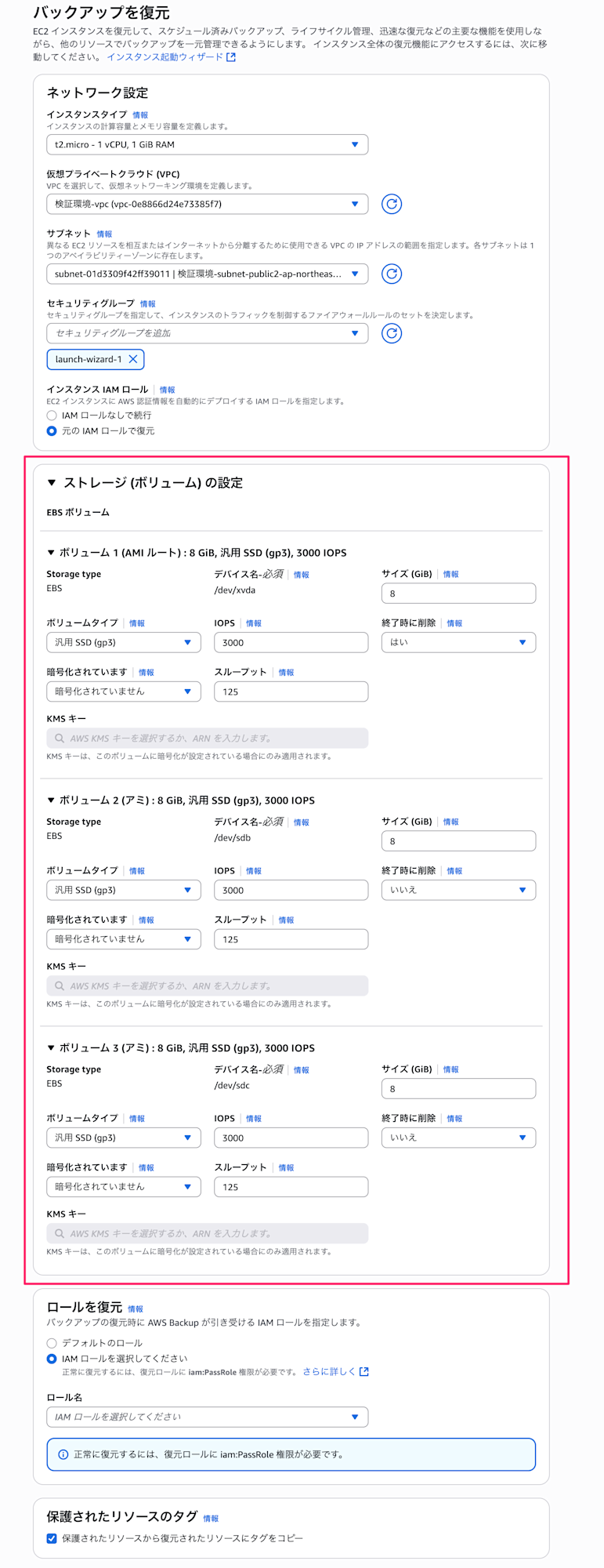
Task: Click Volume 2 サイズ (GiB) input field
Action: (x=458, y=841)
